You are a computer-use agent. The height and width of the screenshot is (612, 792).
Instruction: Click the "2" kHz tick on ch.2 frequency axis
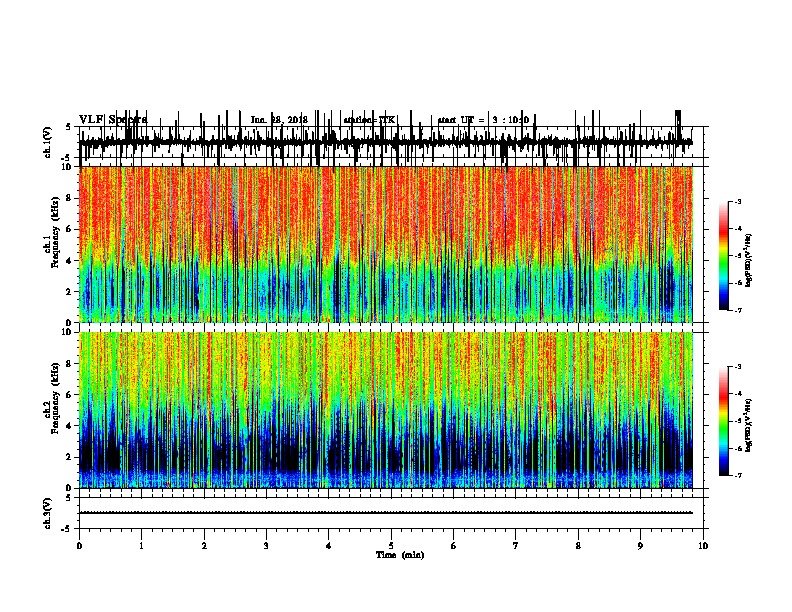coord(69,457)
